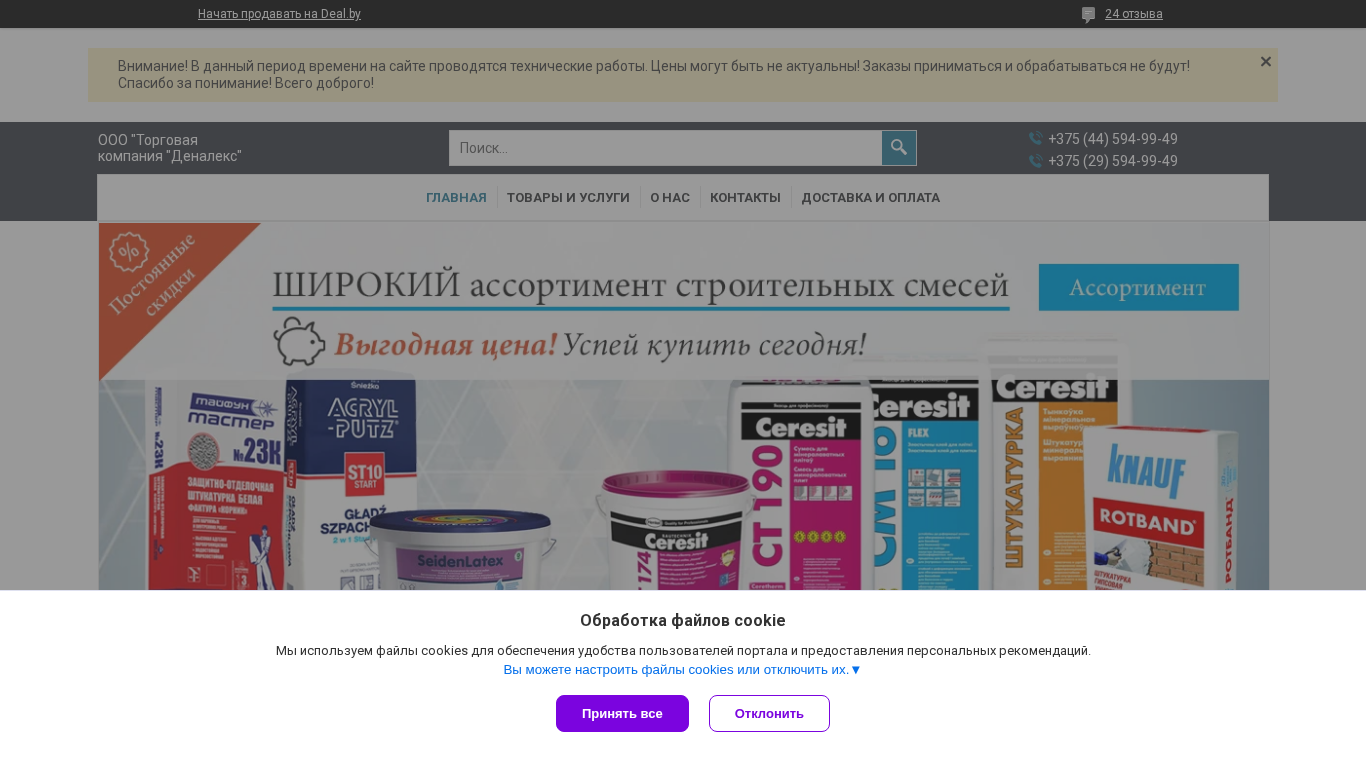Click the phone icon beside +375 (44) number
This screenshot has width=1366, height=768.
coord(1035,139)
